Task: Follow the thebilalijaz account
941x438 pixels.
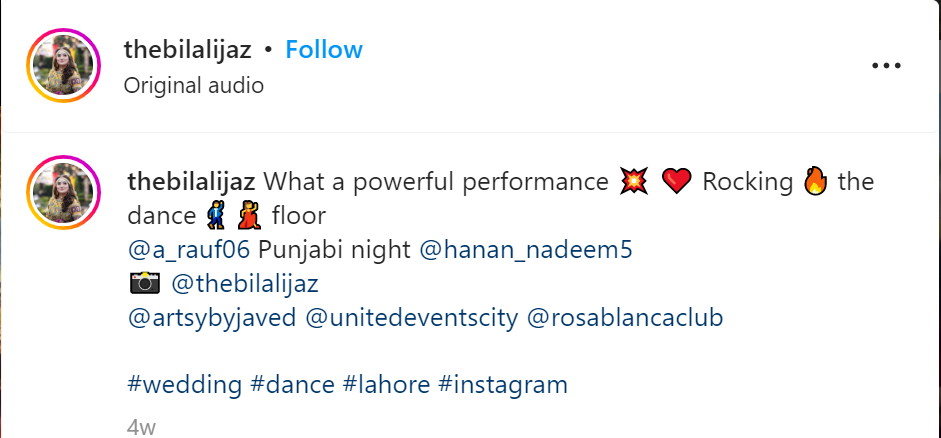Action: (323, 50)
